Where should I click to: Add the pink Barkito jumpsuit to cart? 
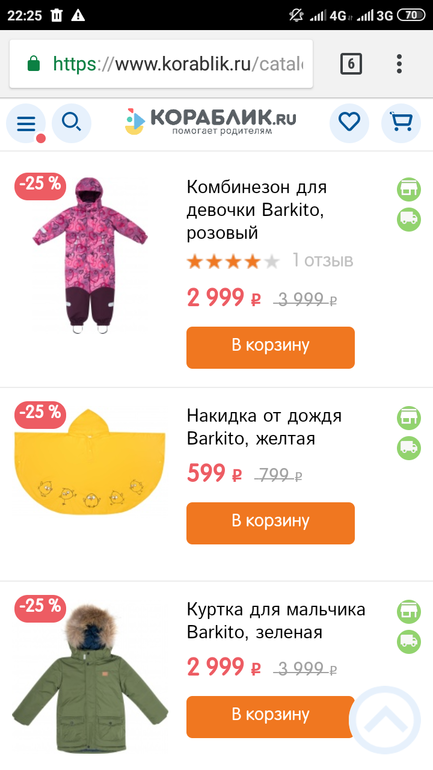coord(271,348)
